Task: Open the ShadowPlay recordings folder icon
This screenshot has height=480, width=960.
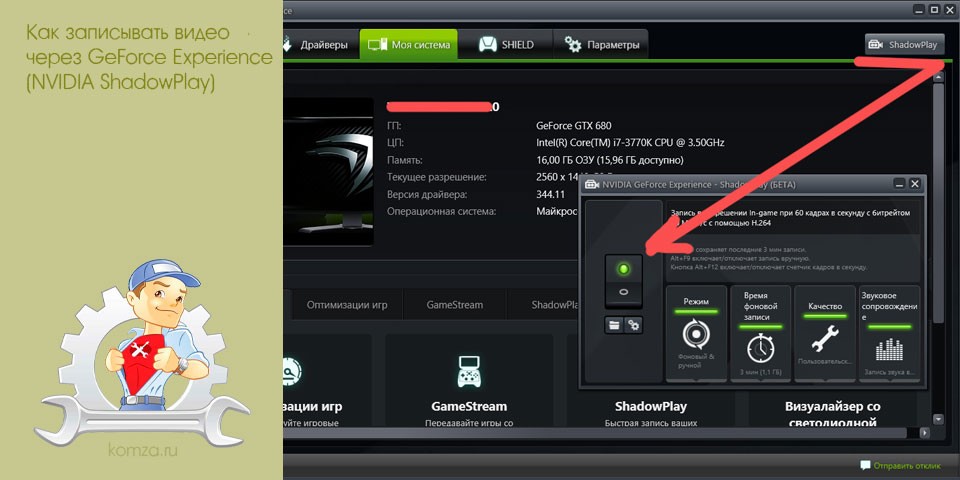Action: point(614,325)
